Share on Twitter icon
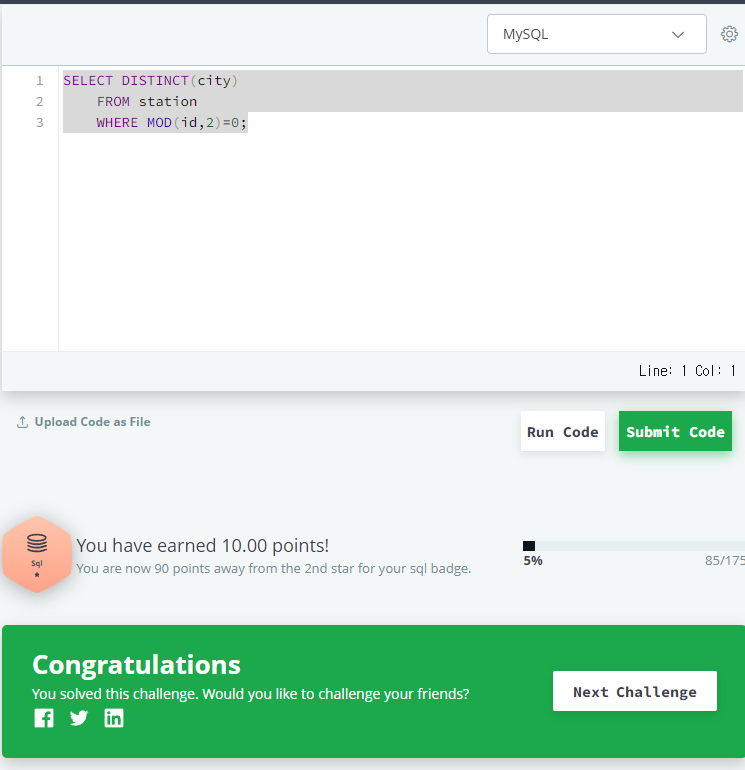The image size is (745, 770). coord(79,718)
